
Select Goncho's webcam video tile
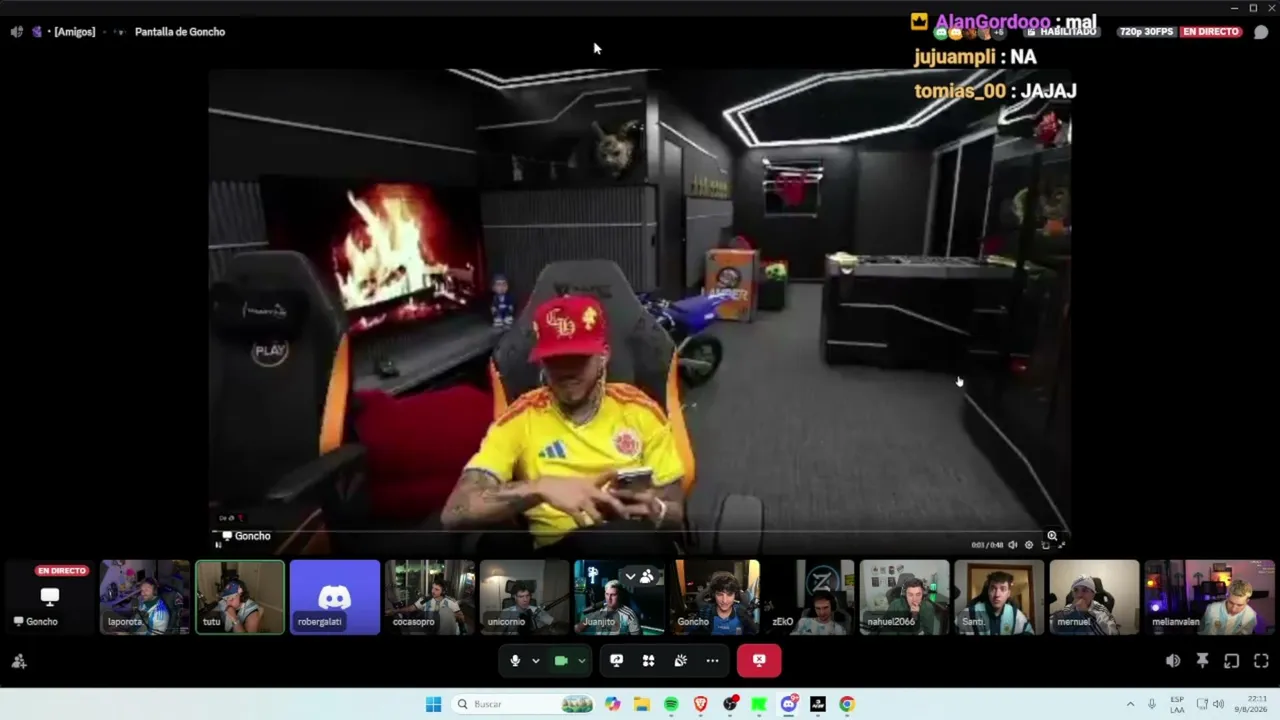coord(715,597)
